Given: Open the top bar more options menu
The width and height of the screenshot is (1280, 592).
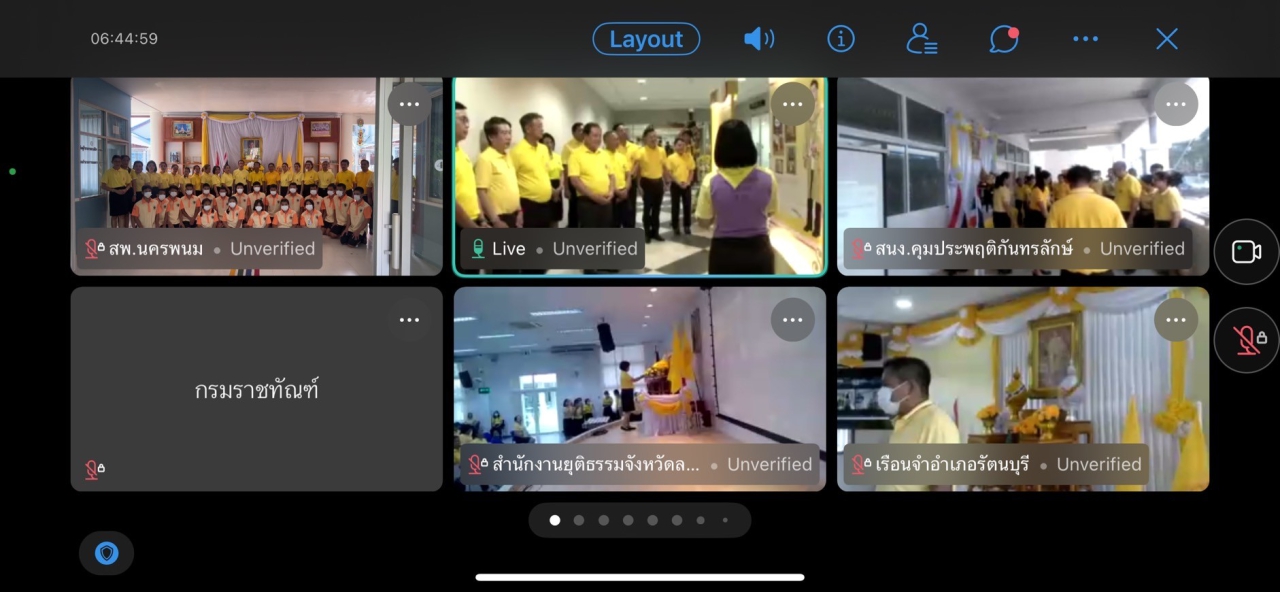Looking at the screenshot, I should click(x=1085, y=39).
